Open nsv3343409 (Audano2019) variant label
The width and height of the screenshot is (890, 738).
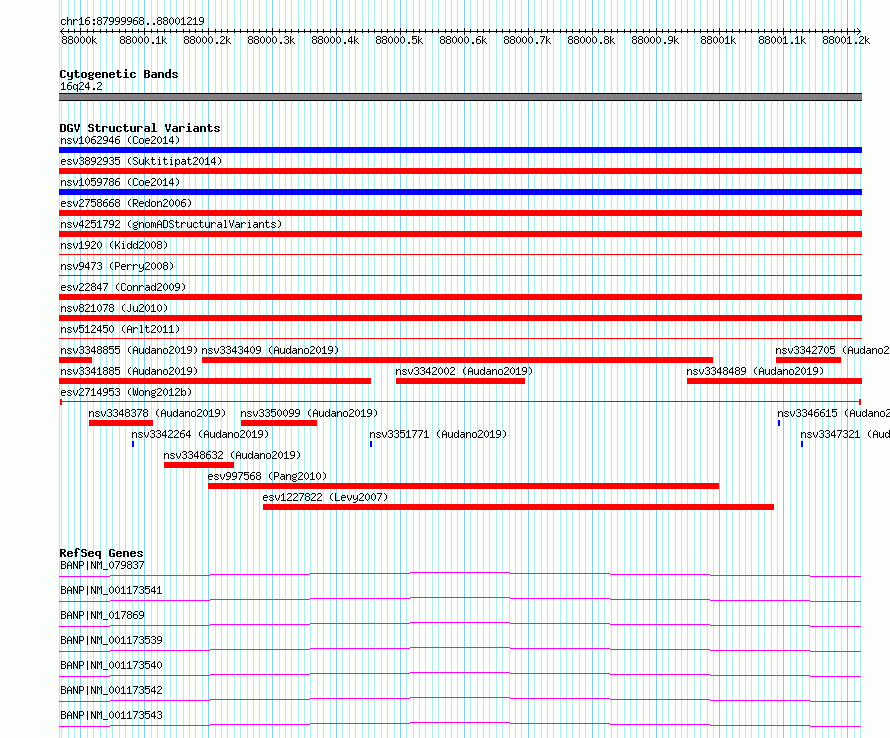270,350
